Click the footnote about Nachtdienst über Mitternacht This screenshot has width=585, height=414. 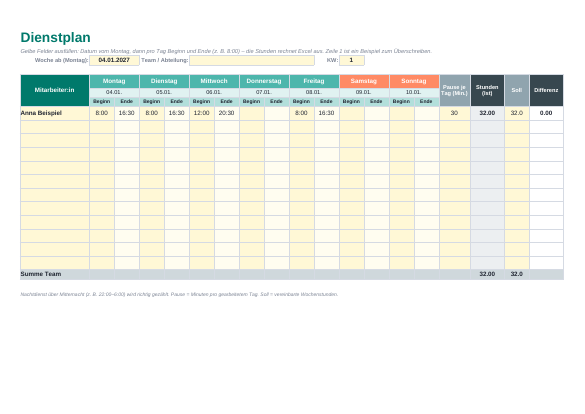tap(179, 295)
